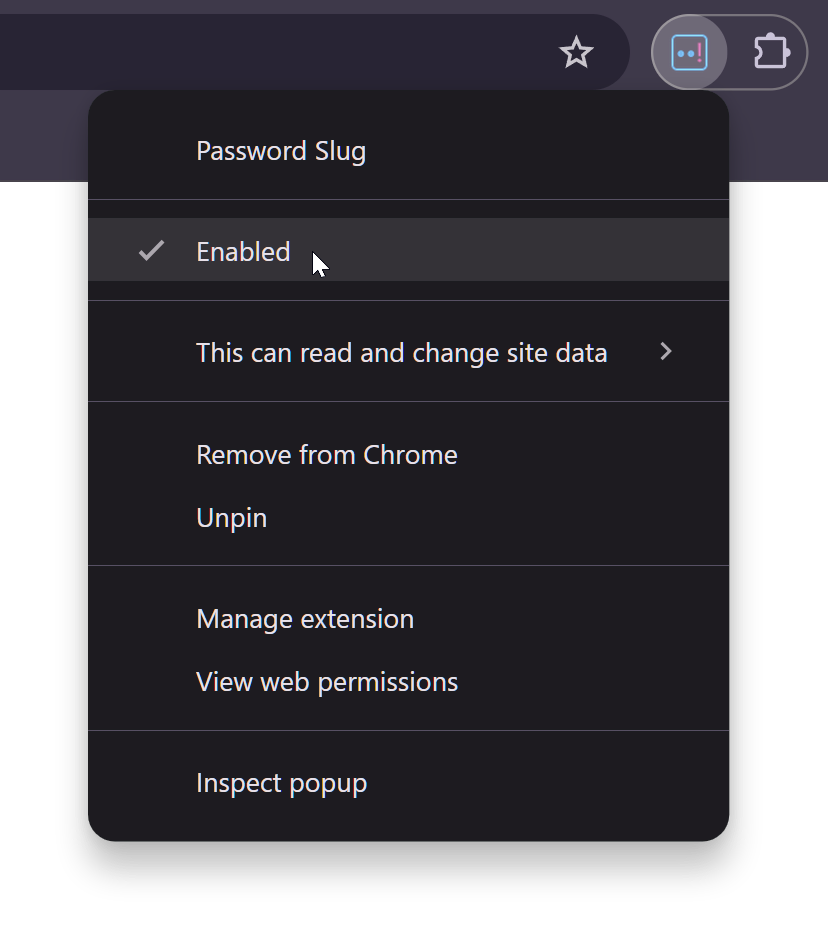The width and height of the screenshot is (828, 928).
Task: Select the Password Slug menu title
Action: 281,151
